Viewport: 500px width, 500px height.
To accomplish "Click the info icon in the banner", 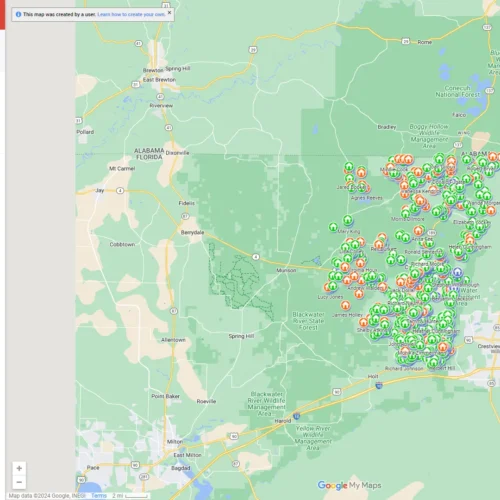I will tap(18, 14).
